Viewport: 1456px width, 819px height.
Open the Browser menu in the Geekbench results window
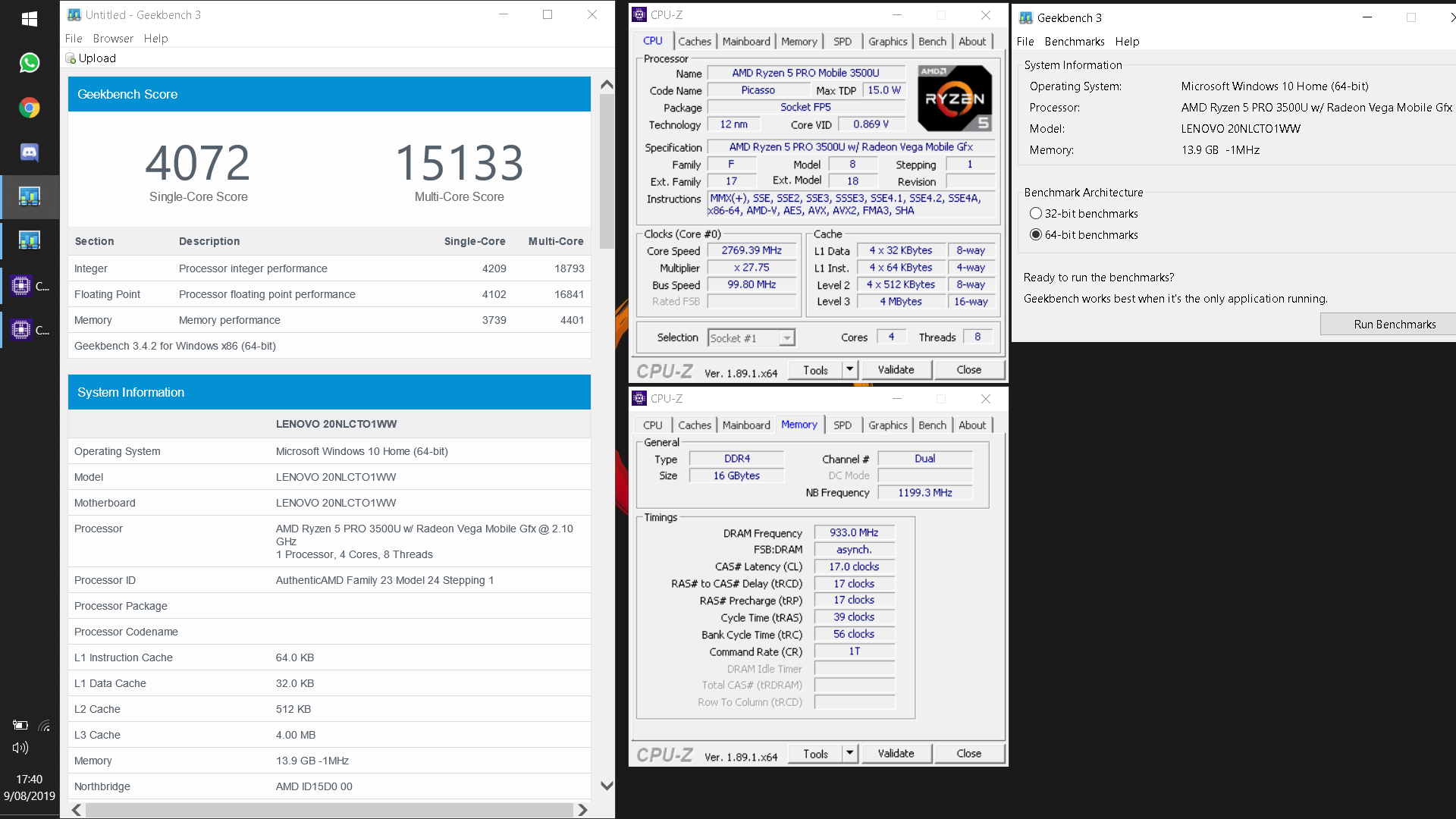point(113,39)
